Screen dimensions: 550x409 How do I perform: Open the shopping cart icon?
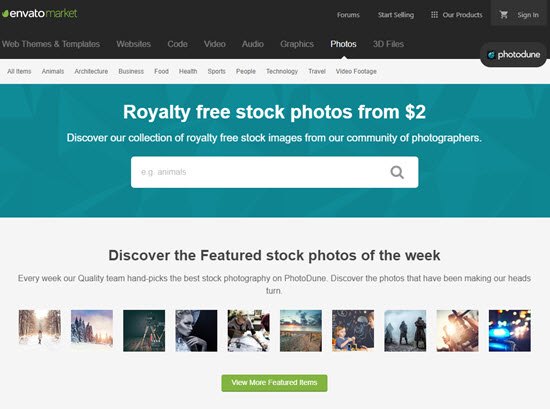(504, 15)
